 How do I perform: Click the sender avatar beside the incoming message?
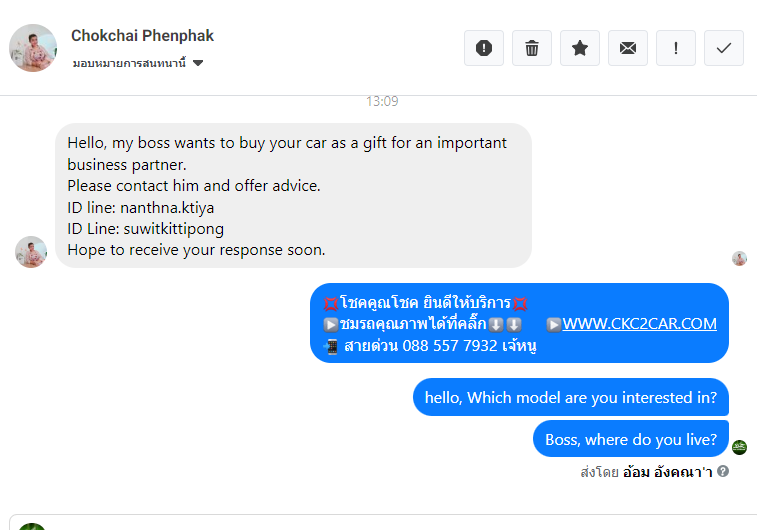click(31, 252)
